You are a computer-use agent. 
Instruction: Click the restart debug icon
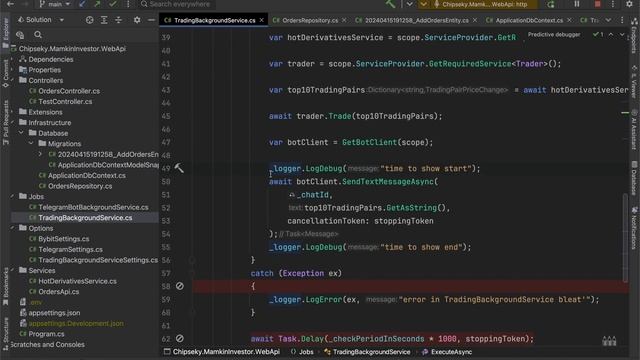click(x=551, y=4)
